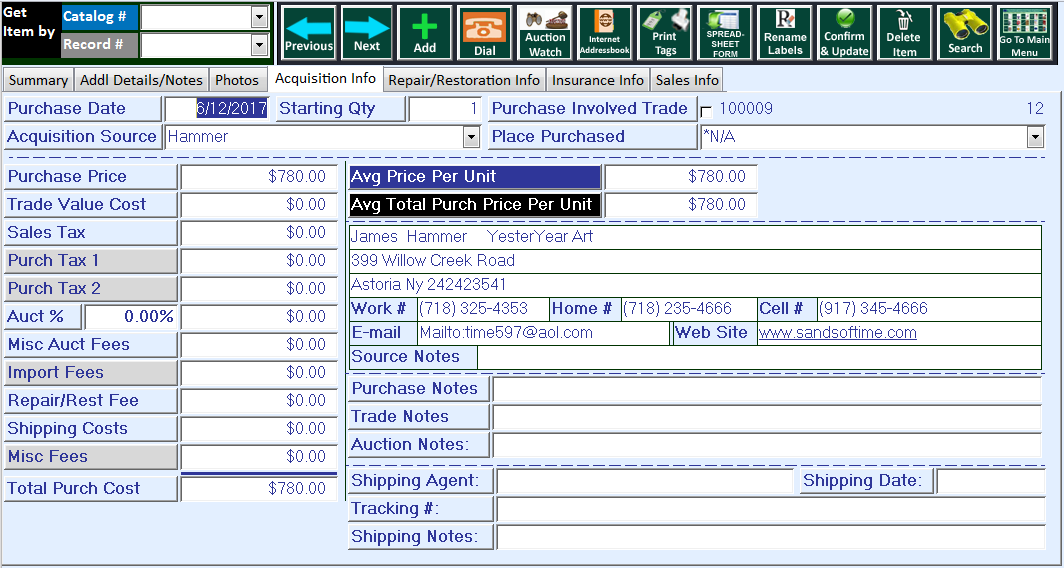
Task: Open the Record # dropdown
Action: pyautogui.click(x=259, y=45)
